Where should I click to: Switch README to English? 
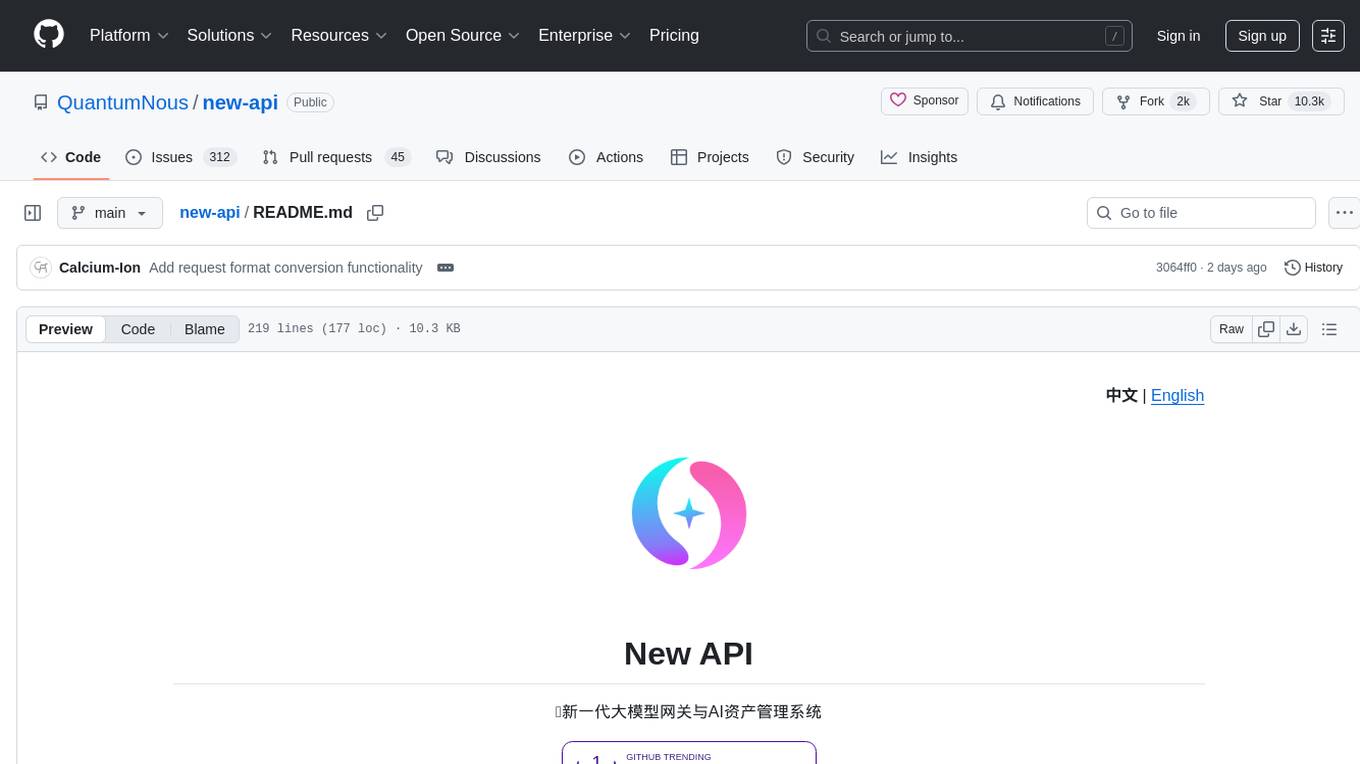[1177, 395]
